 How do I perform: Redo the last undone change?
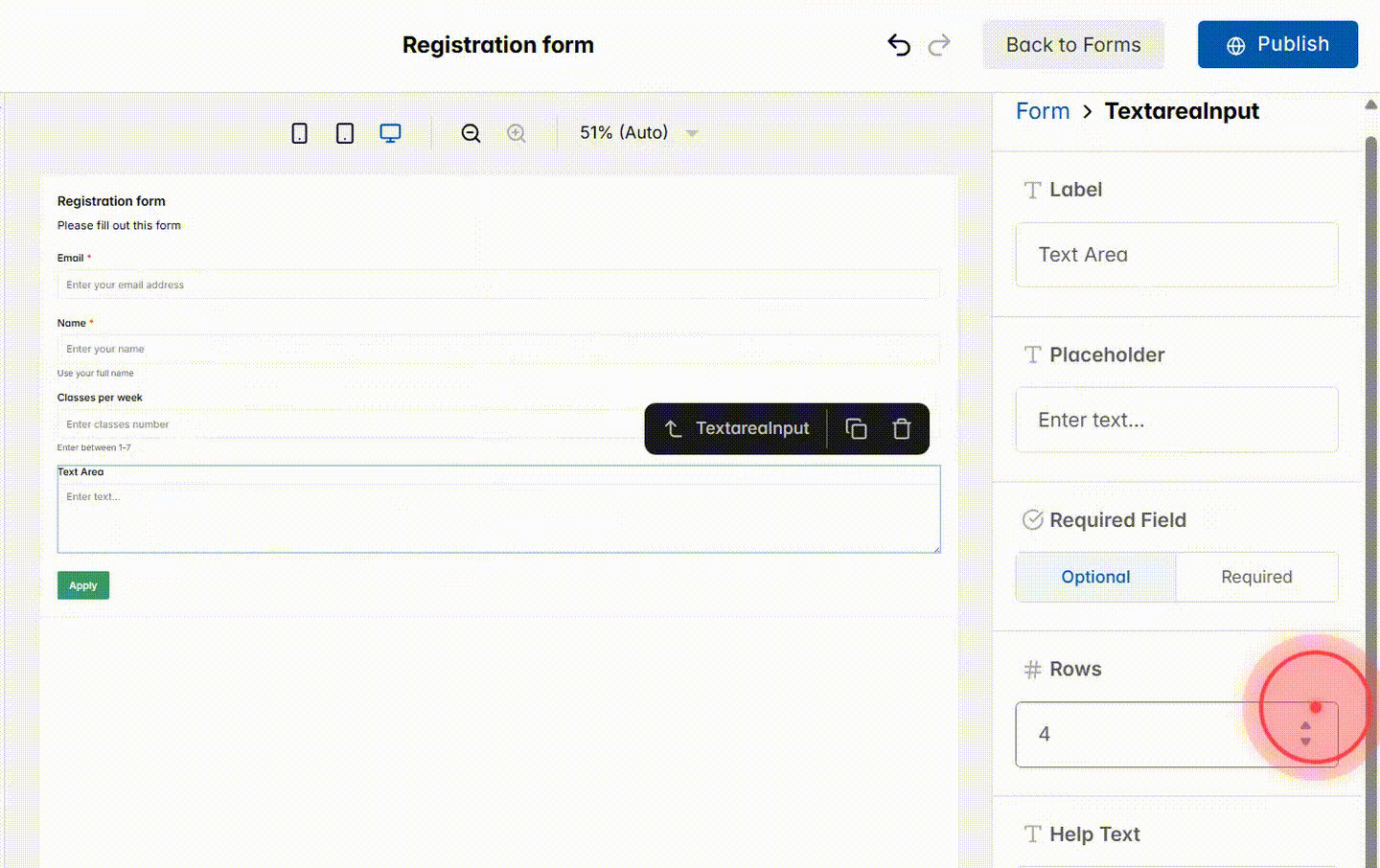pos(939,44)
